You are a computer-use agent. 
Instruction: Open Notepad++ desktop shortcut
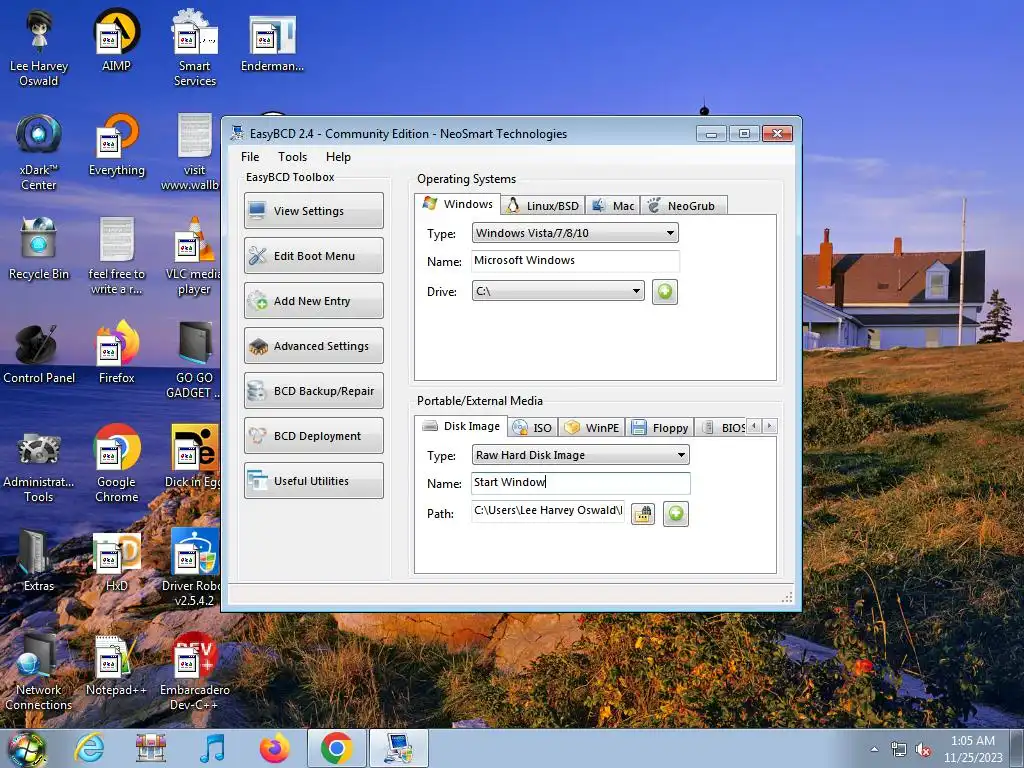(x=116, y=665)
